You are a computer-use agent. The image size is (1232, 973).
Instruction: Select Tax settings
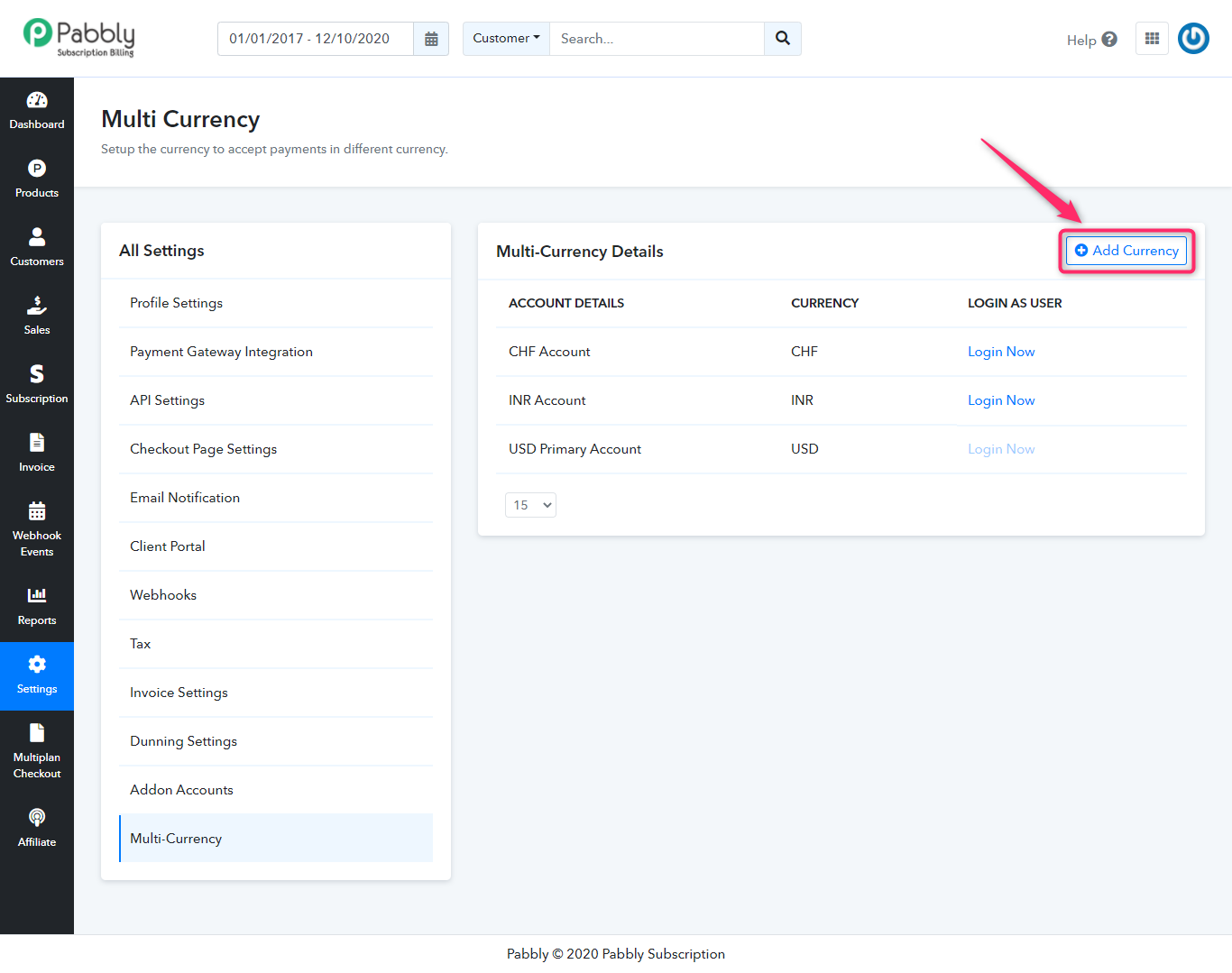[276, 644]
